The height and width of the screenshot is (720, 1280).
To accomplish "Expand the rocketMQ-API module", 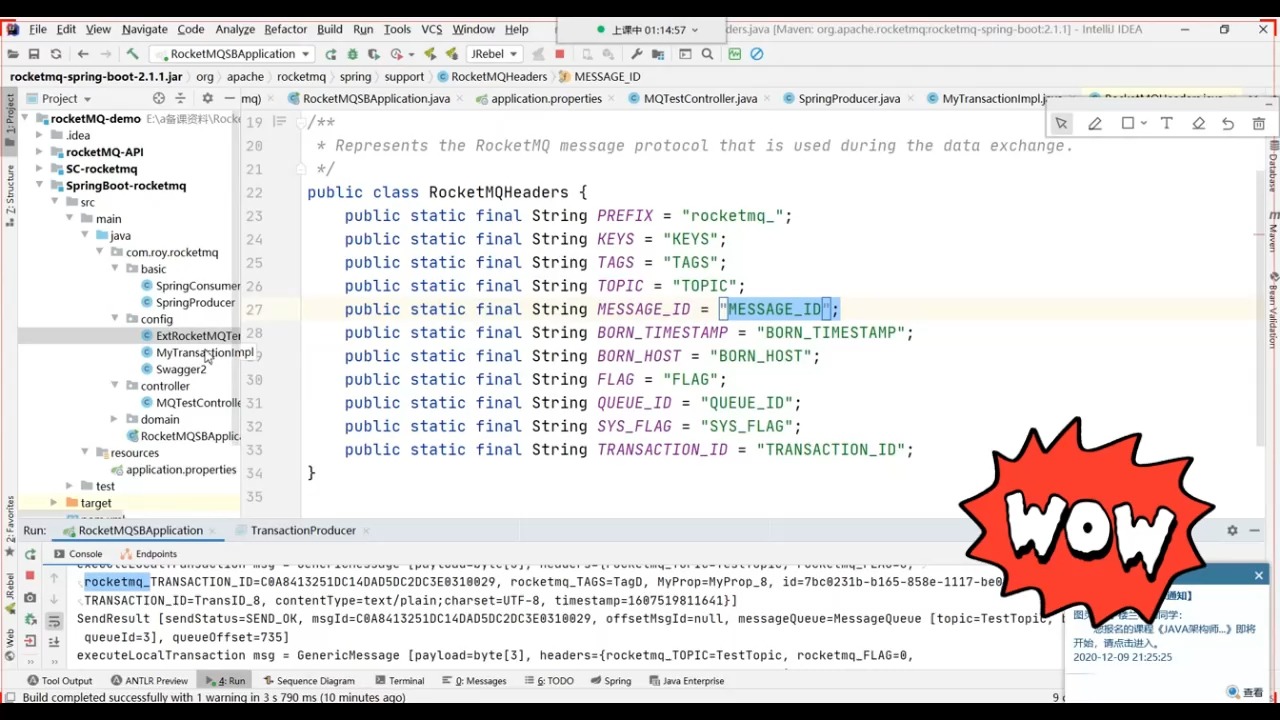I will [x=39, y=152].
